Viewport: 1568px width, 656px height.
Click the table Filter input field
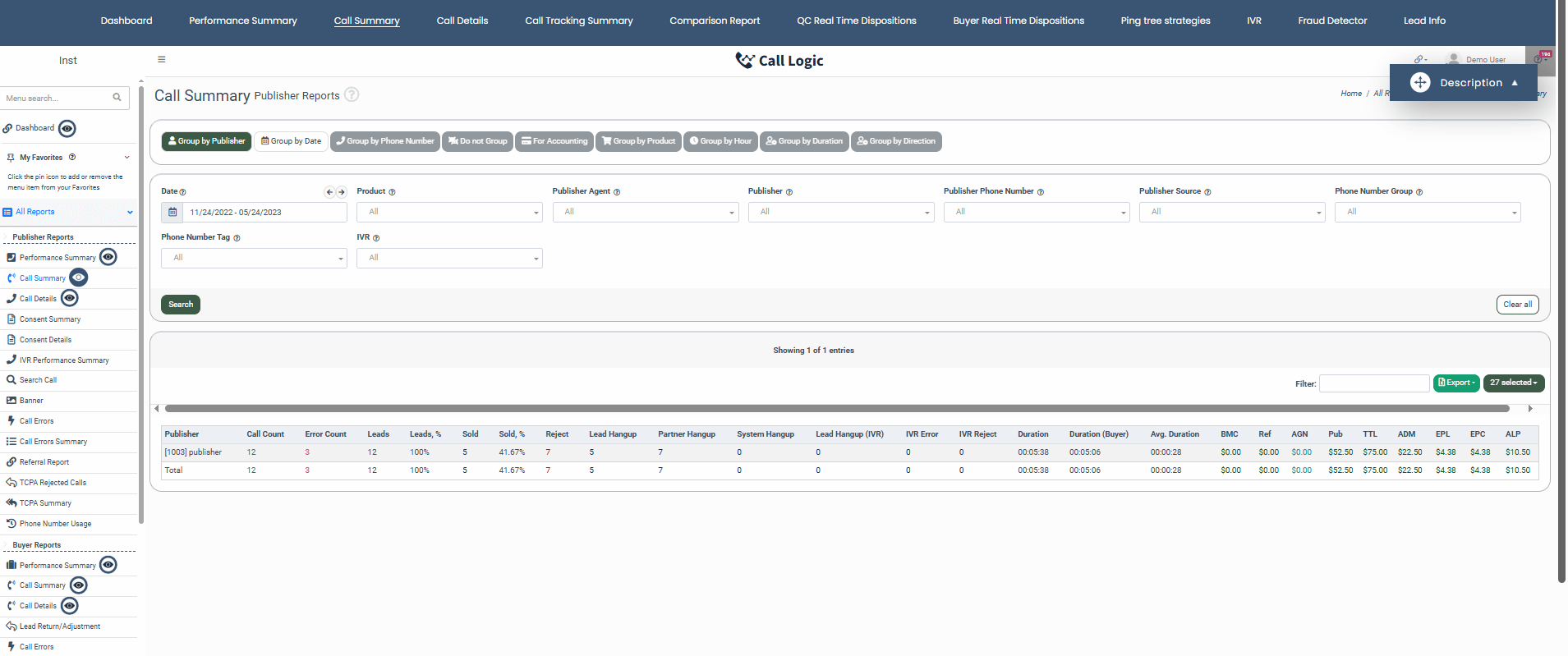pyautogui.click(x=1374, y=383)
